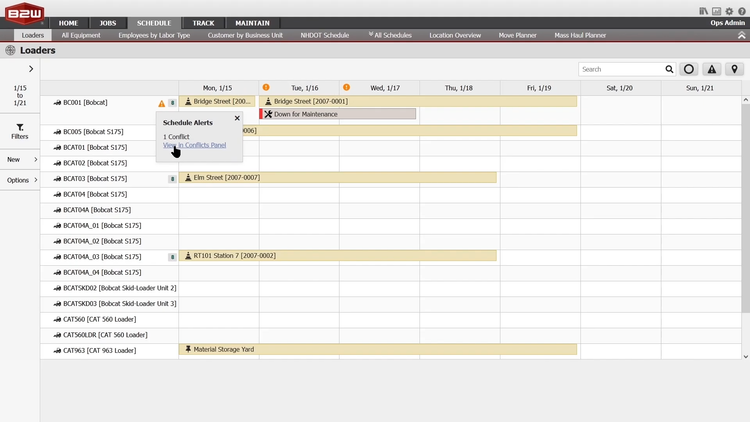Click the orange alert icon on Tue, 1/16
The height and width of the screenshot is (422, 750).
(266, 87)
